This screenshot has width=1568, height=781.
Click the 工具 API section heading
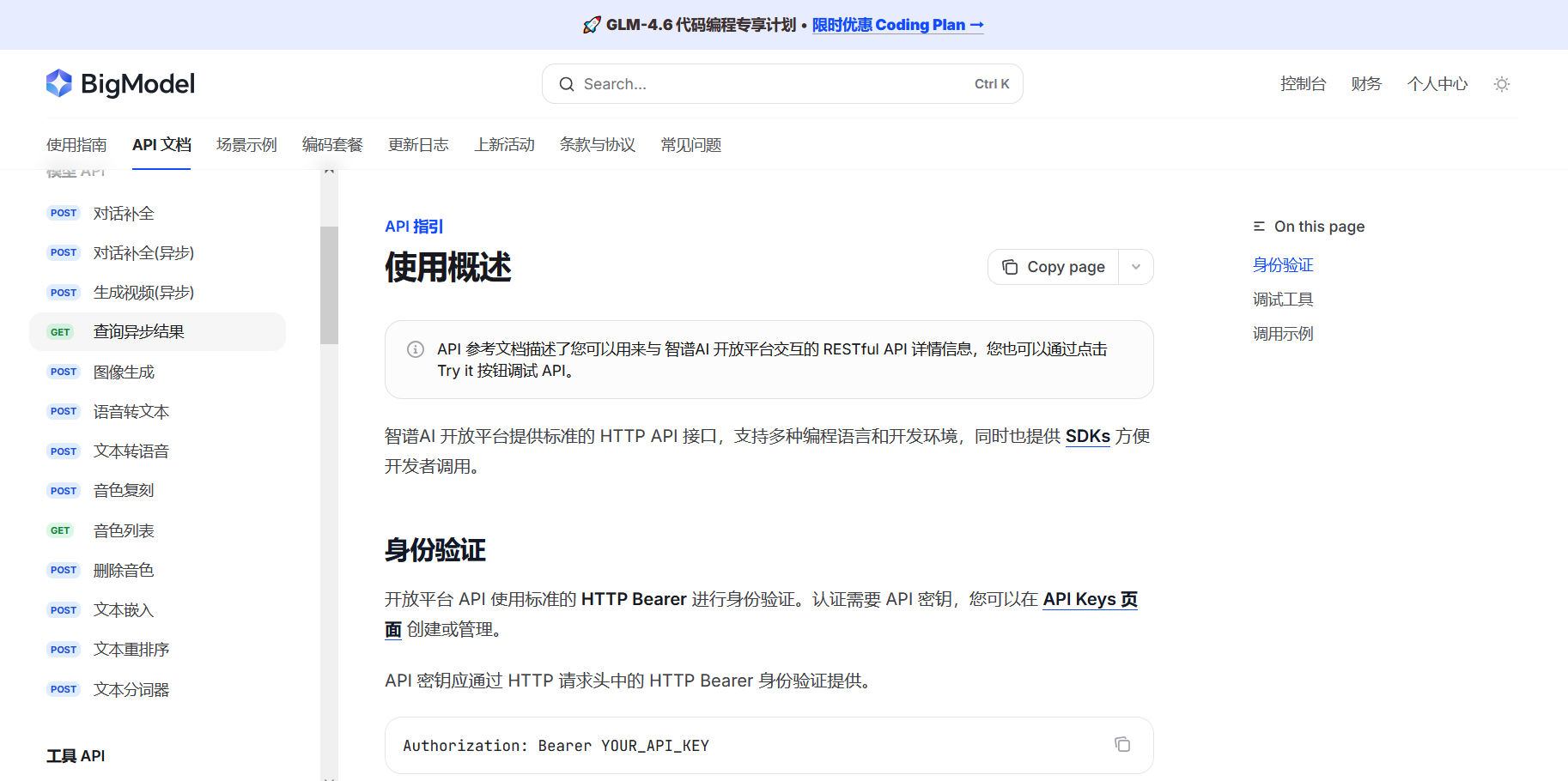coord(76,756)
